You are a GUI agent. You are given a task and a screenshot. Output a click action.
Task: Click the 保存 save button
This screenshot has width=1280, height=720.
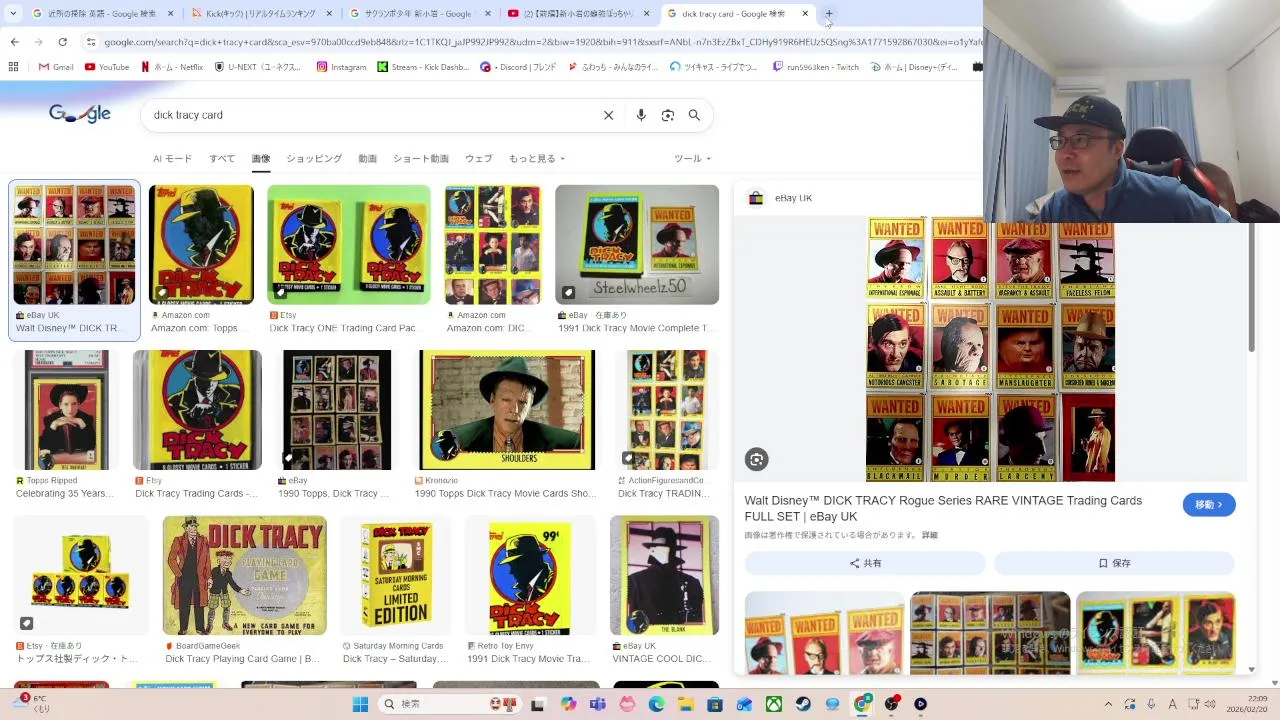point(1114,563)
